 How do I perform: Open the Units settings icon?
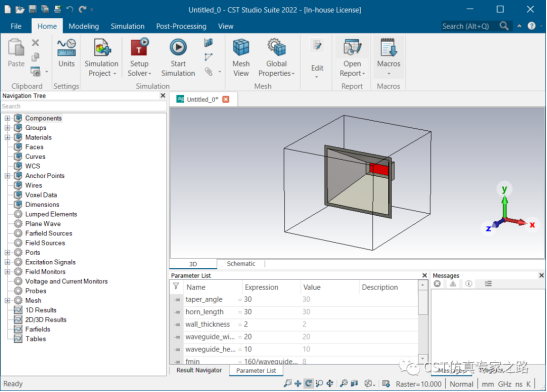(x=66, y=48)
